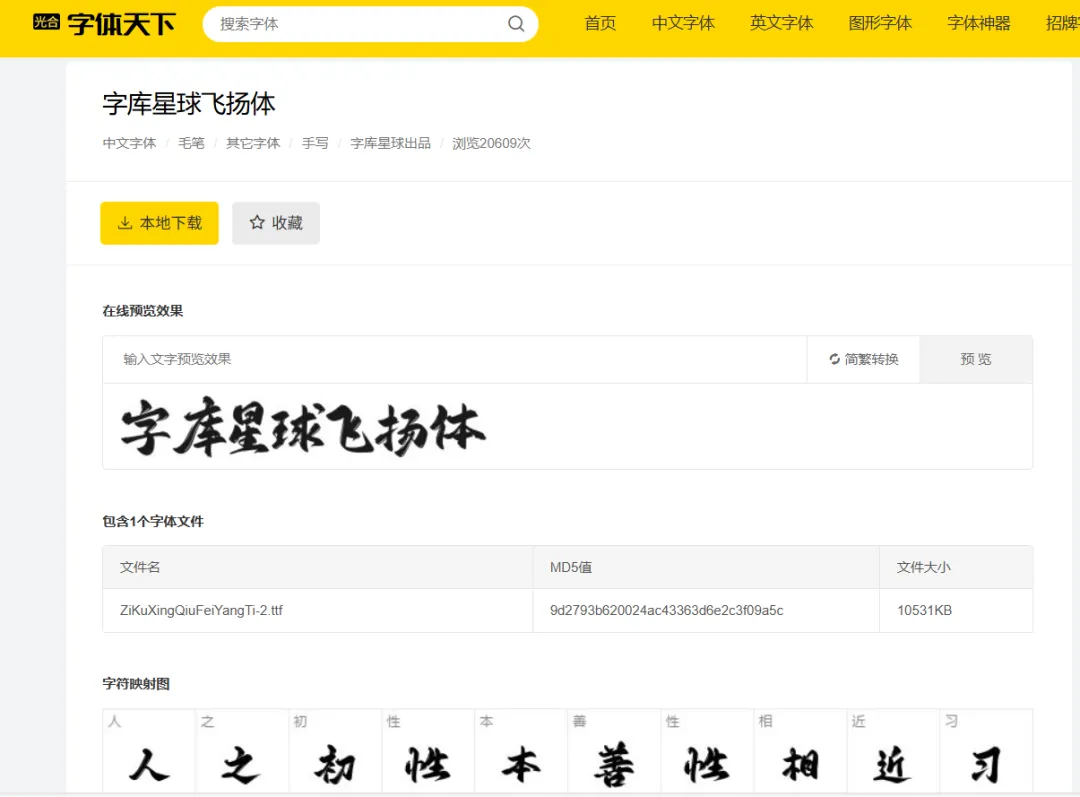Viewport: 1080px width, 797px height.
Task: Click the 字库星球飞扬体 preview image
Action: [303, 428]
